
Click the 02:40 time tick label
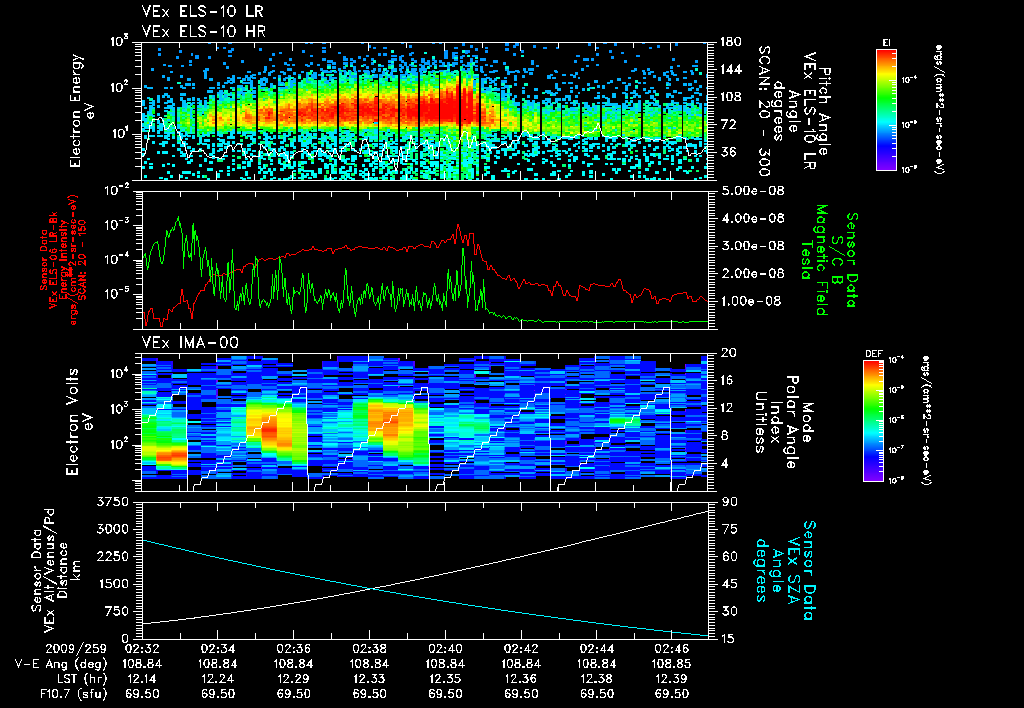[445, 649]
